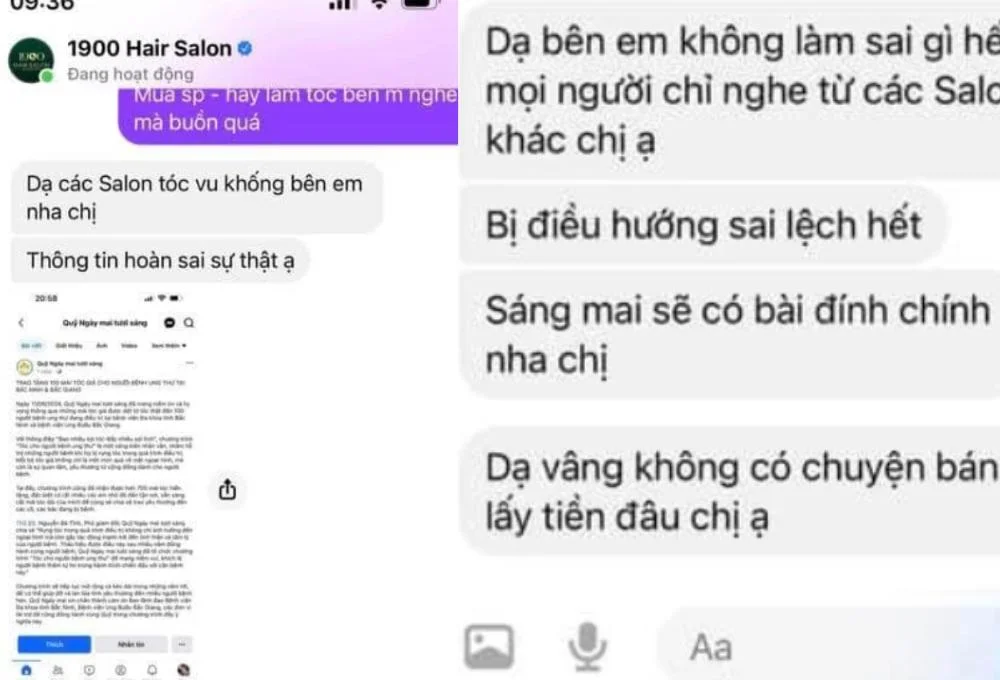1000x680 pixels.
Task: Select the first tab in embedded page tabs
Action: [31, 346]
